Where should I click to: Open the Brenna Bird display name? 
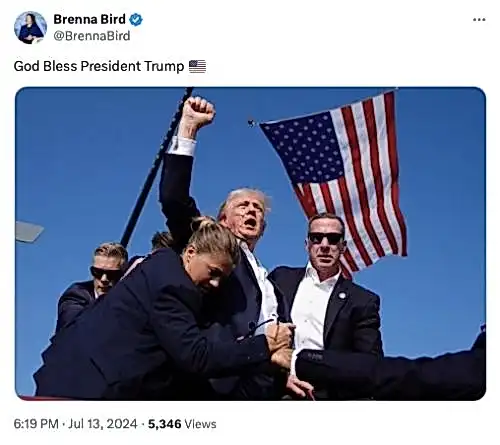(x=89, y=19)
